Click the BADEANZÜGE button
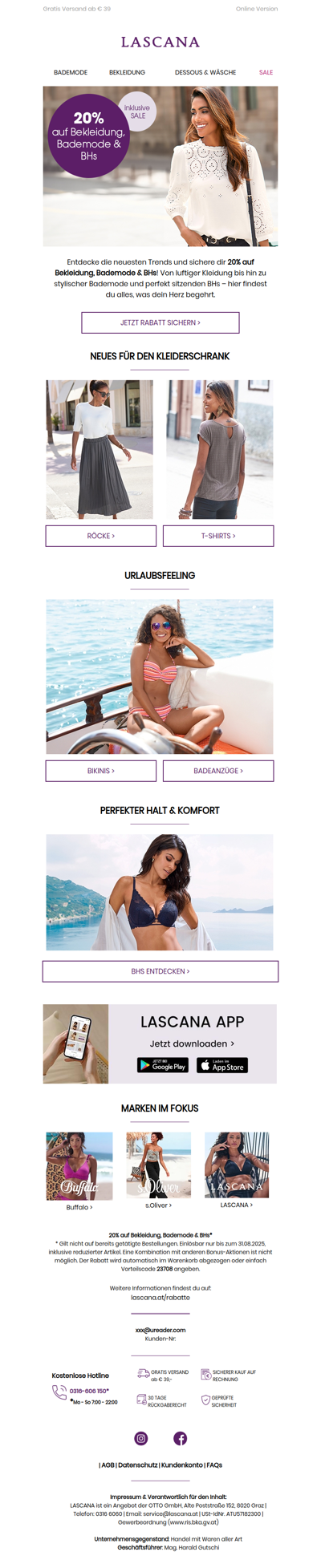The image size is (321, 1568). [x=218, y=771]
